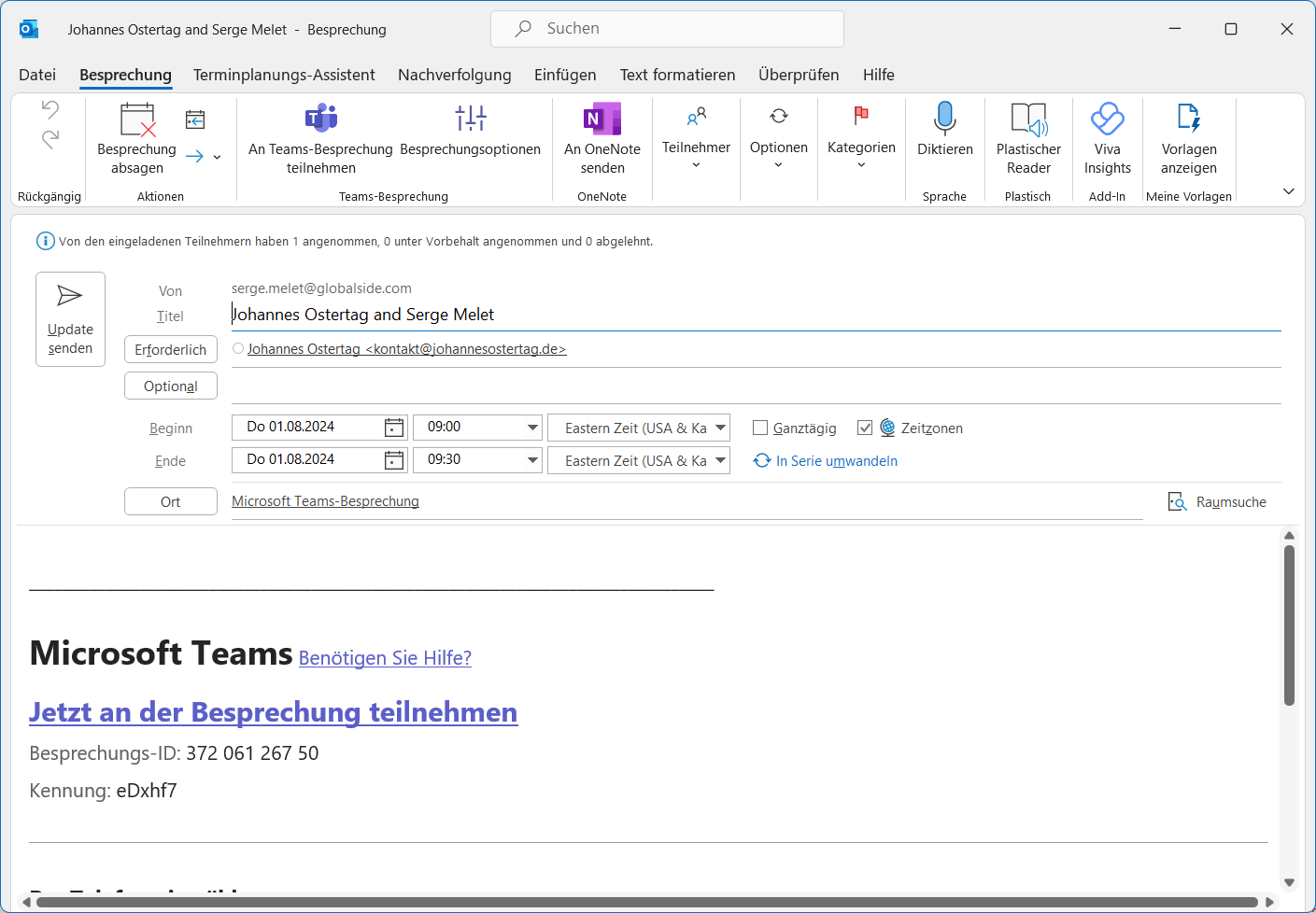1316x913 pixels.
Task: Enable the Ganztägig checkbox
Action: click(x=760, y=428)
